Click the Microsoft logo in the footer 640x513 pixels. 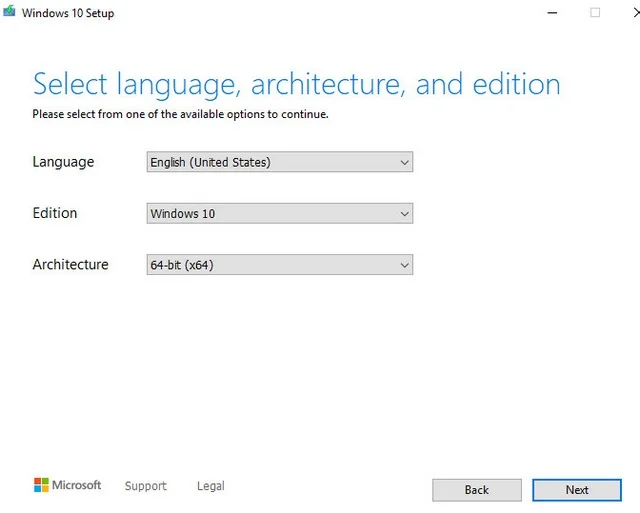[x=67, y=485]
